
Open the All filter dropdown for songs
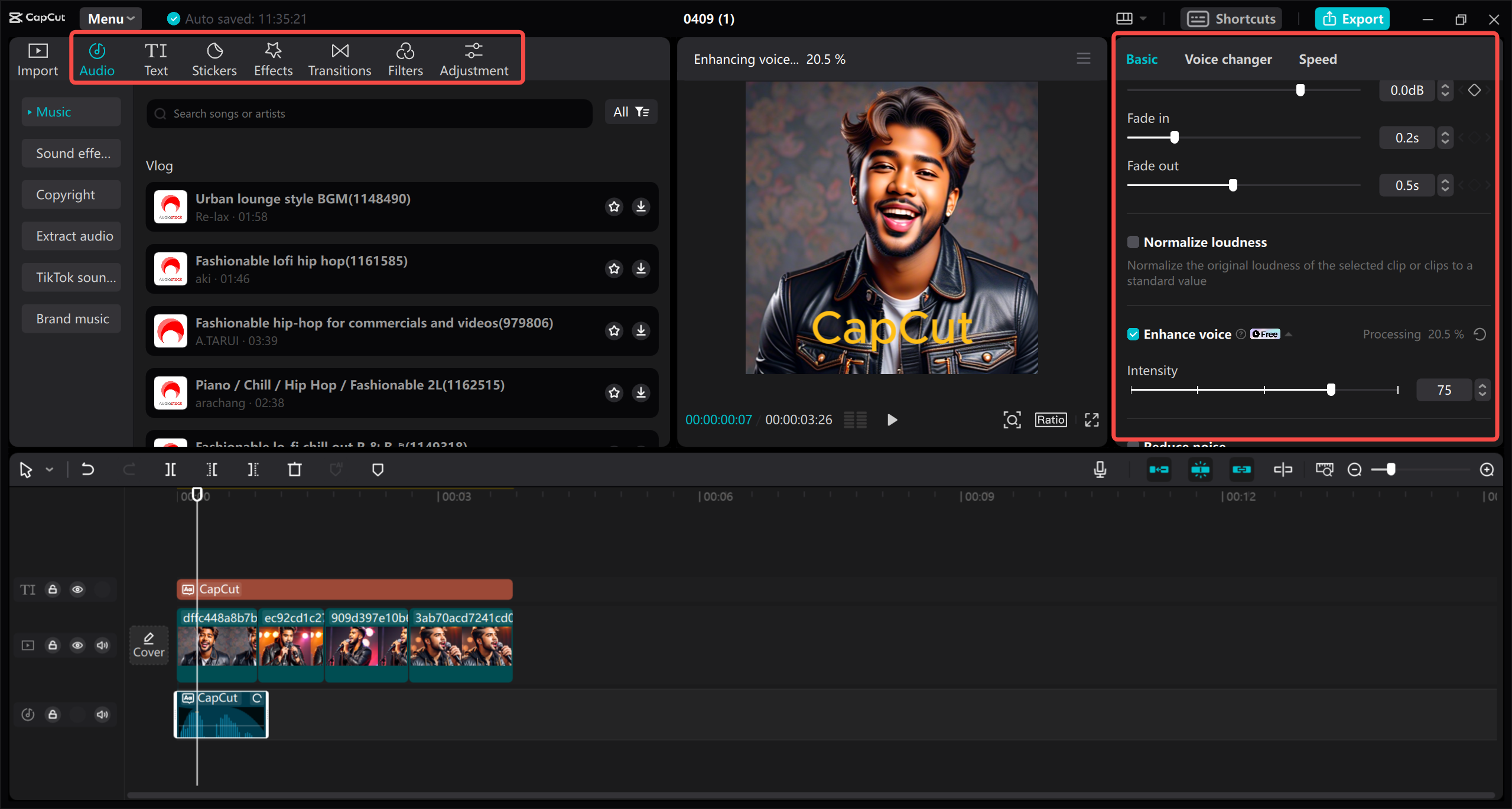coord(631,112)
